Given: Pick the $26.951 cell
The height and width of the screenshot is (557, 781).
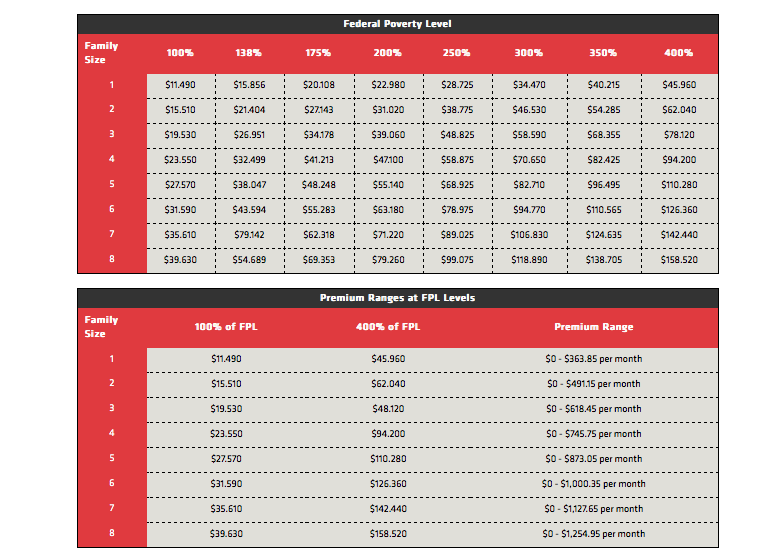Looking at the screenshot, I should [x=249, y=135].
